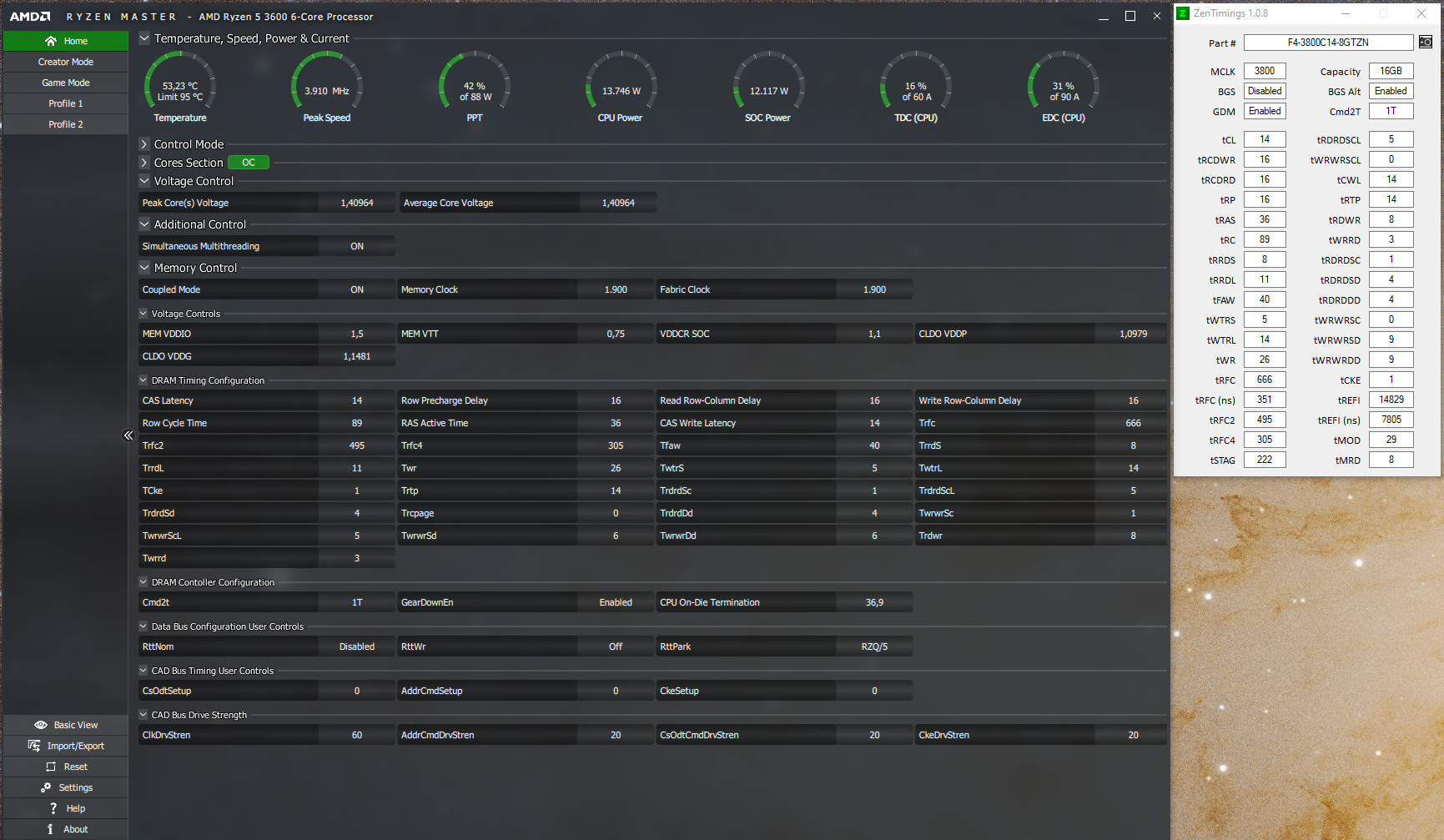The height and width of the screenshot is (840, 1444).
Task: Open the Help page
Action: click(x=66, y=808)
